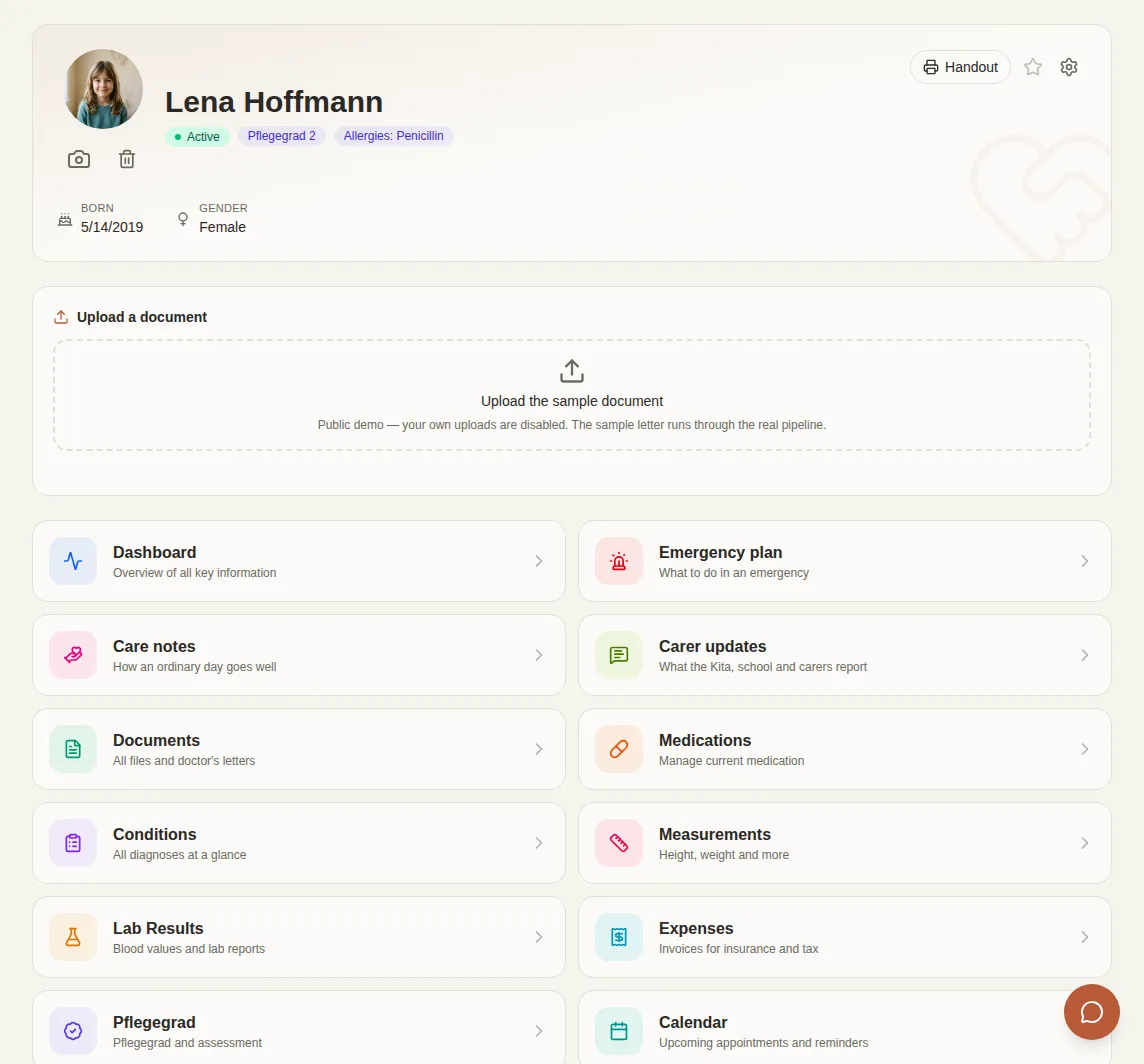Open the Pflegegrad section title

(154, 1022)
